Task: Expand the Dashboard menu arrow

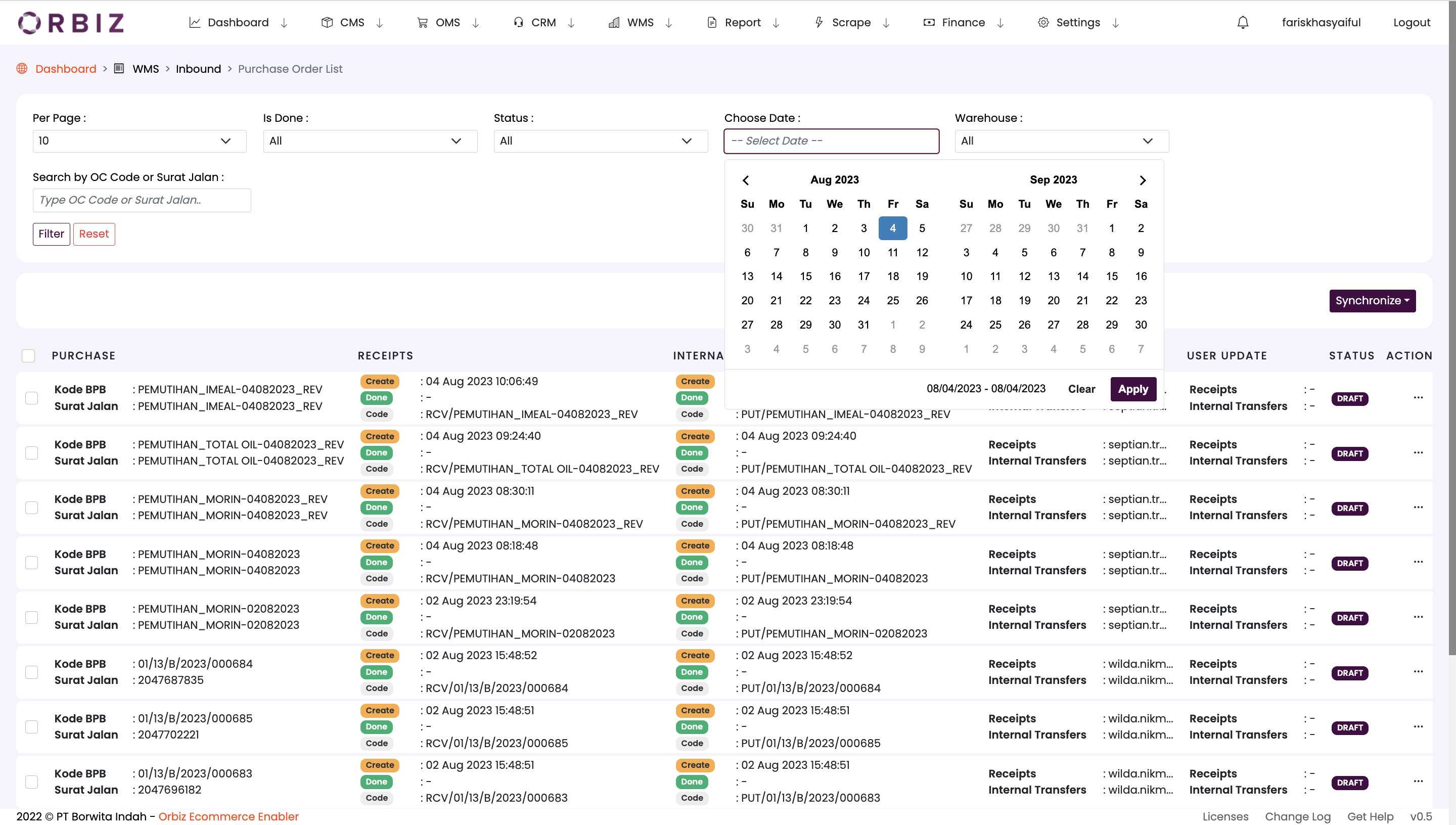Action: click(x=285, y=23)
